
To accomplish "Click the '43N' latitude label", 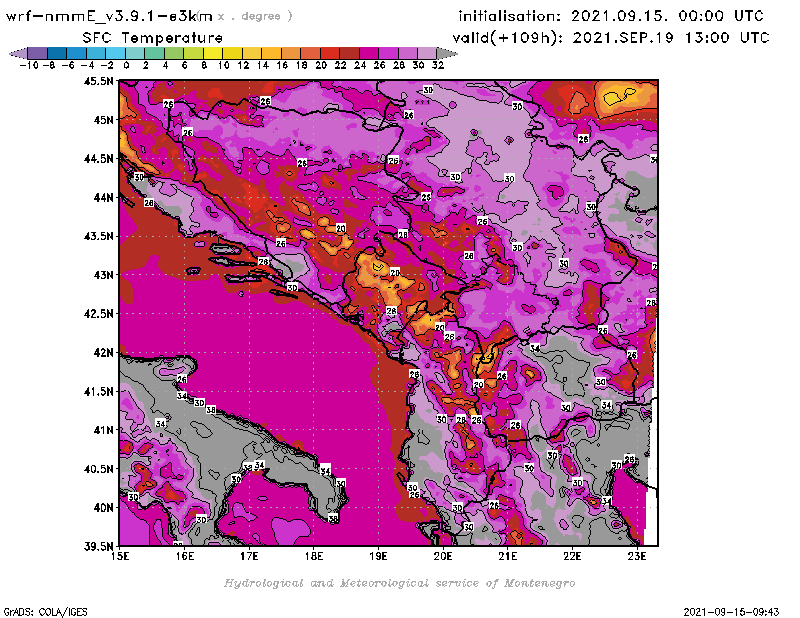I will pos(103,275).
